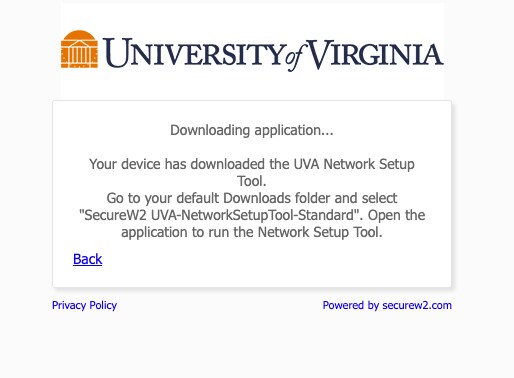The image size is (514, 378).
Task: Click the word VIRGINIA in the logo
Action: click(x=375, y=53)
